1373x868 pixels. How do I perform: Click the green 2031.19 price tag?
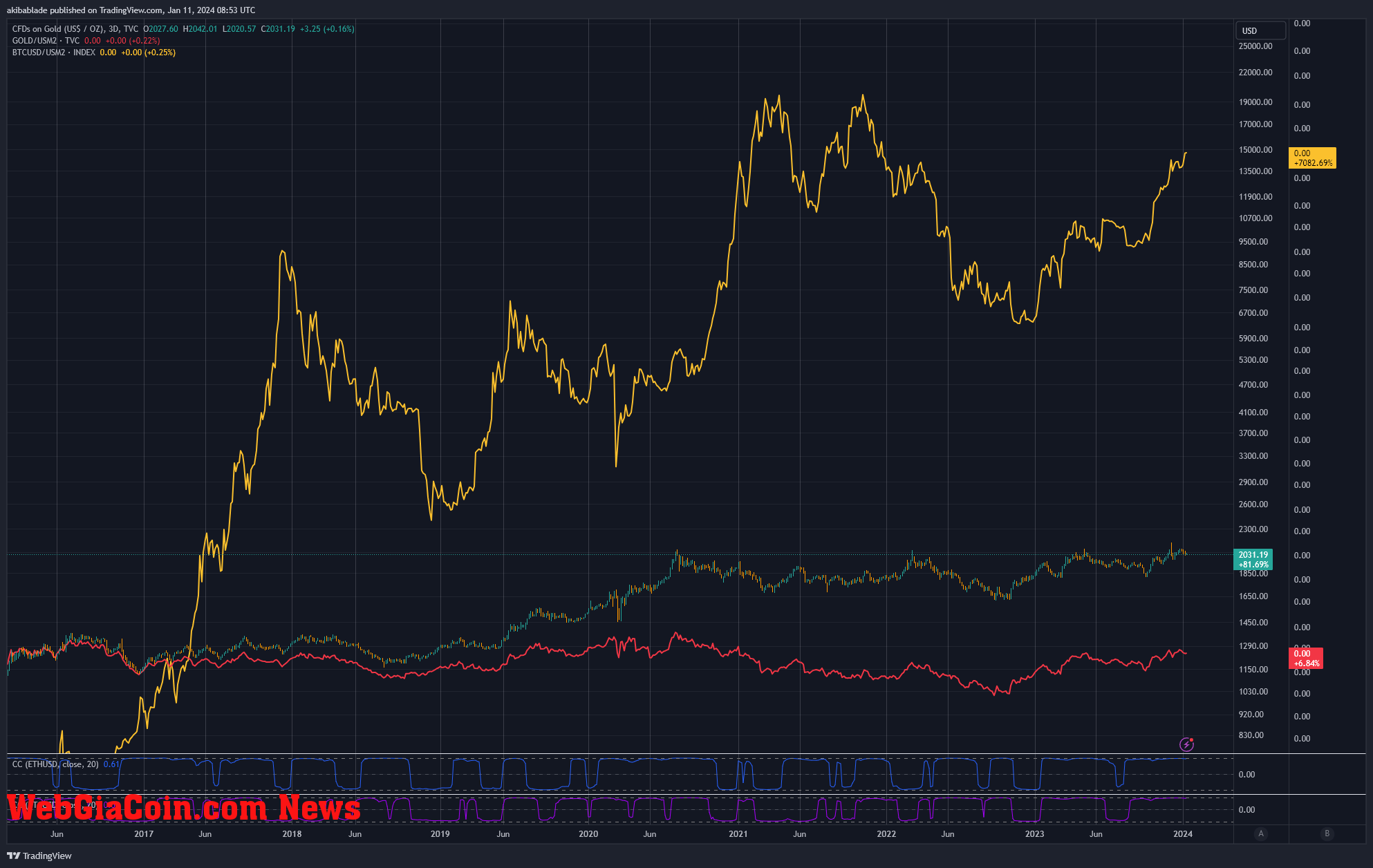[1253, 560]
